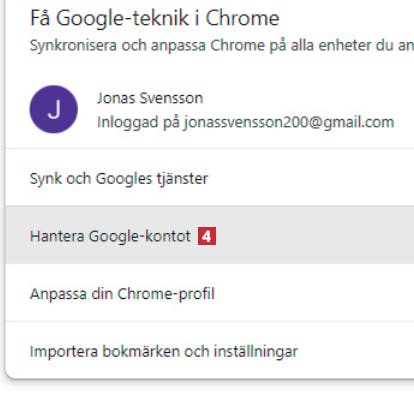Viewport: 414px width, 396px height.
Task: Open Importera bokmärken och inställningar
Action: click(x=210, y=351)
